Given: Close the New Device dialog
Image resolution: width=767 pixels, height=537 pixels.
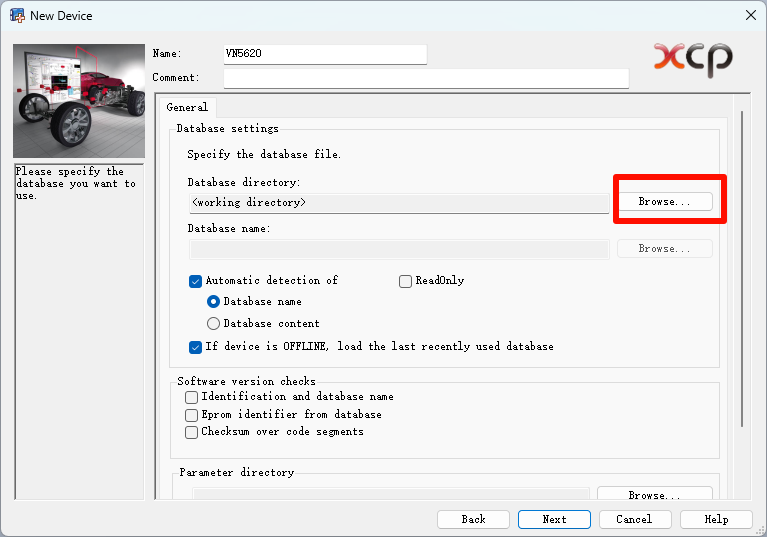Looking at the screenshot, I should [x=750, y=15].
